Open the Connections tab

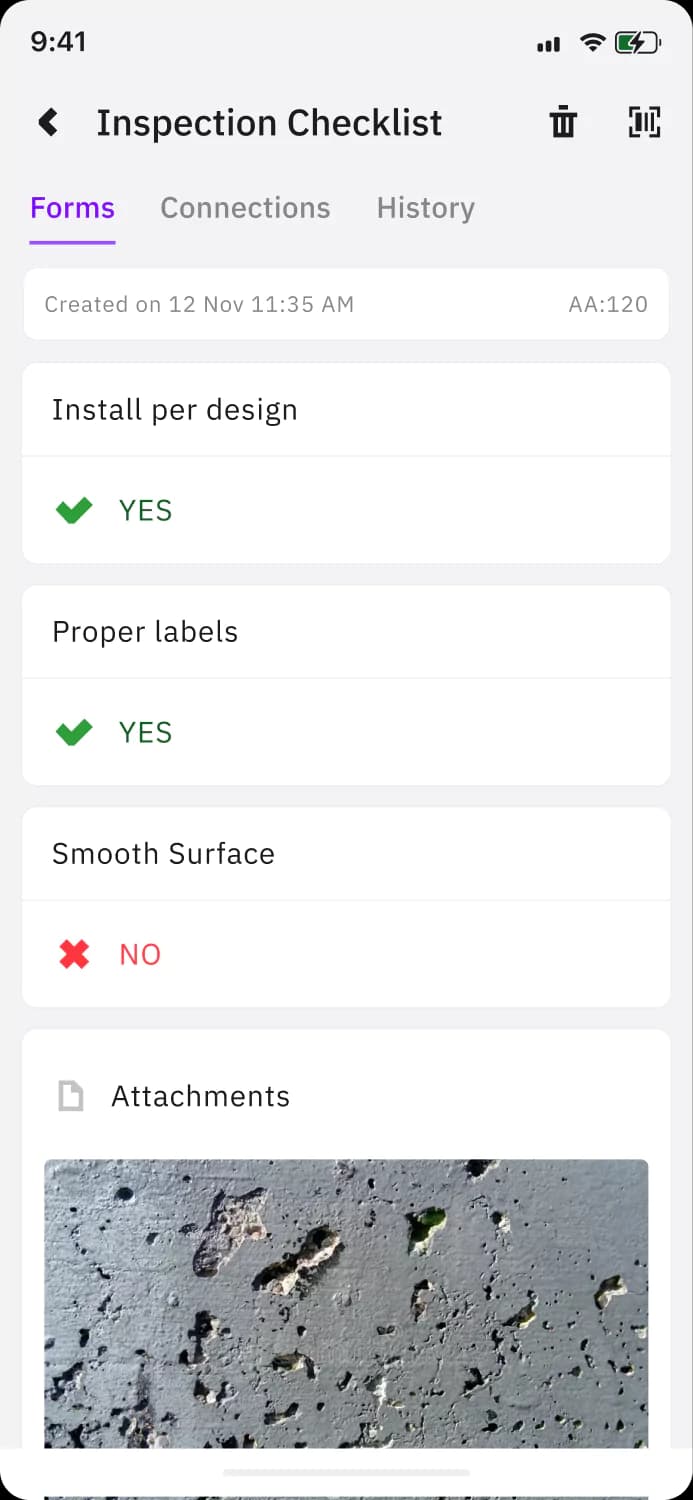point(245,208)
